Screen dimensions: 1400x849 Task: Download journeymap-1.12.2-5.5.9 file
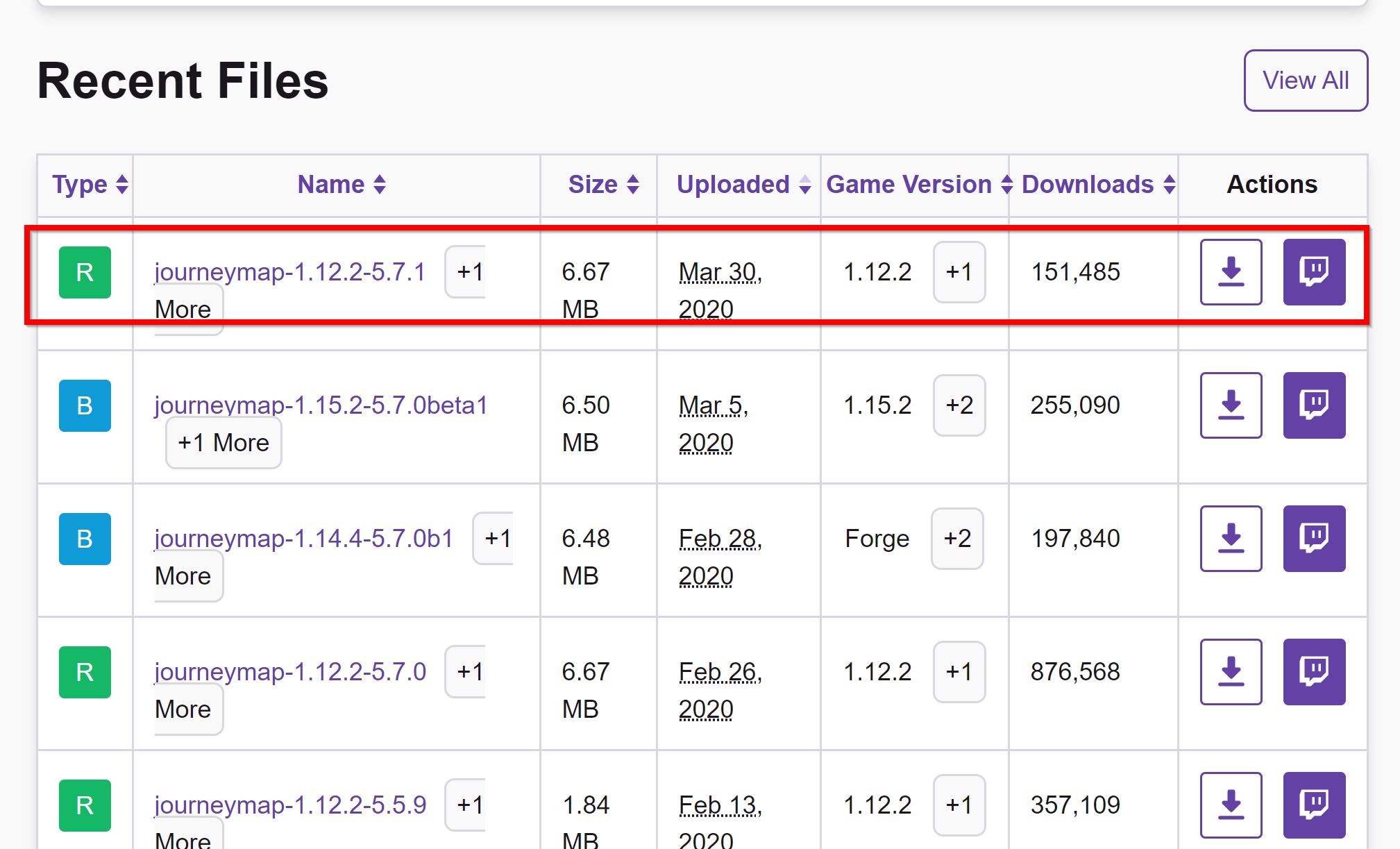tap(1231, 805)
